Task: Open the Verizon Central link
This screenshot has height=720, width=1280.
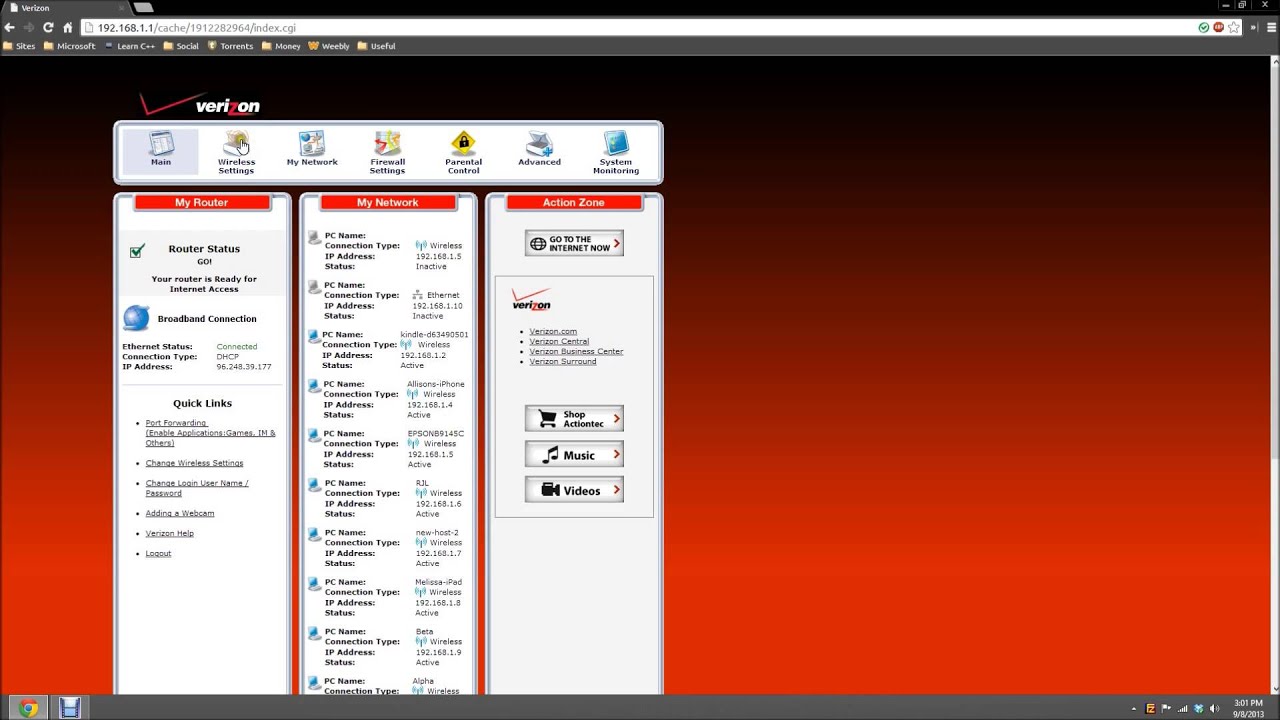Action: 559,341
